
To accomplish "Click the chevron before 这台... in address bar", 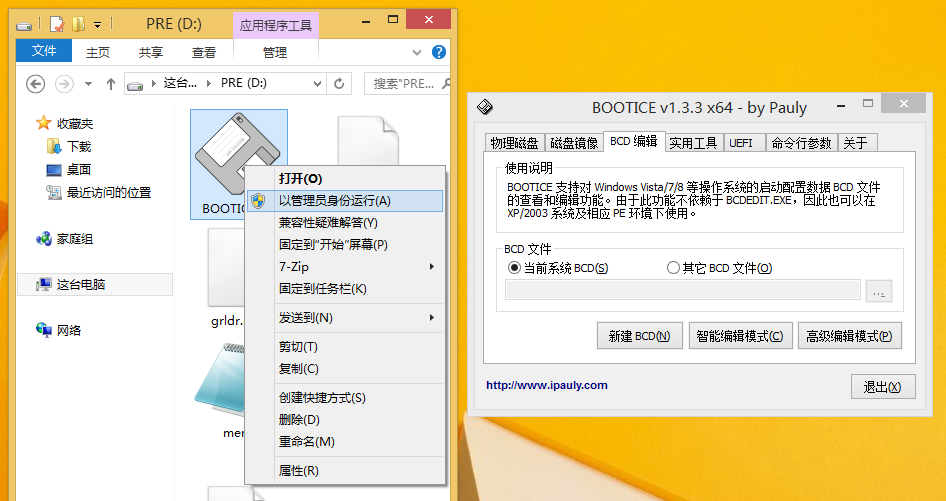I will 154,83.
